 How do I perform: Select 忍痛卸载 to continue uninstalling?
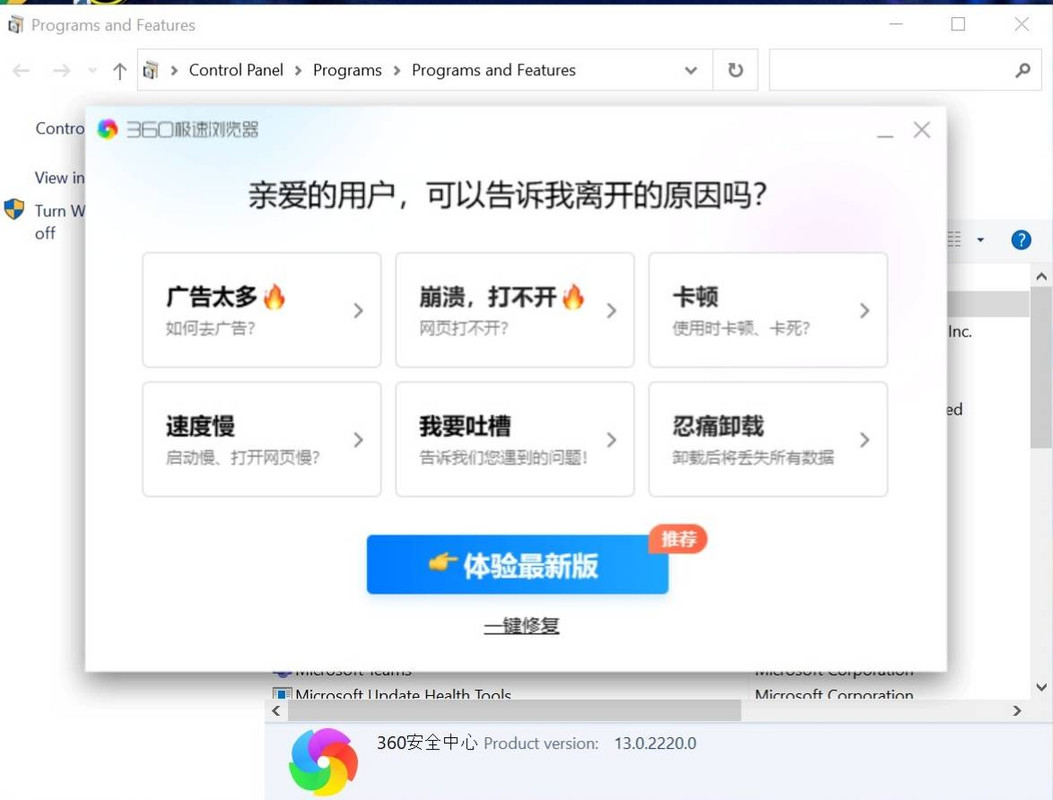[x=768, y=439]
